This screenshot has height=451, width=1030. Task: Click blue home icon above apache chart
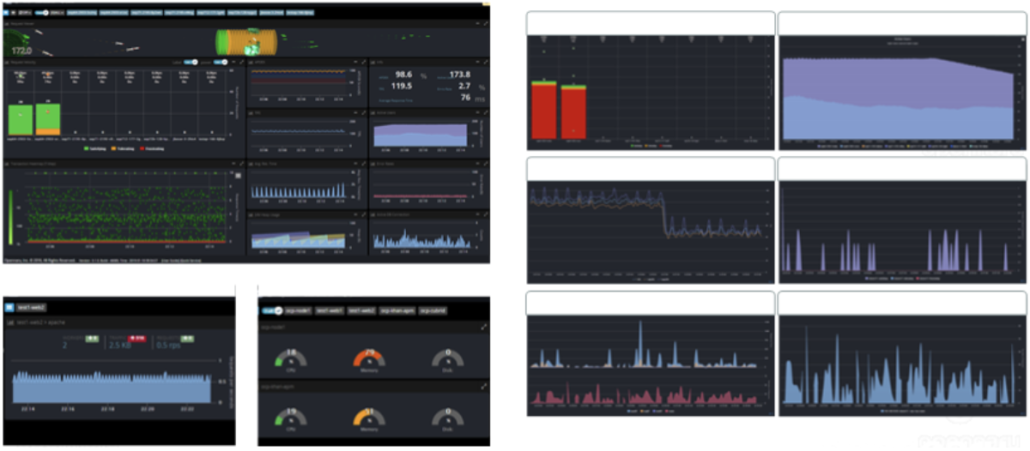point(9,308)
